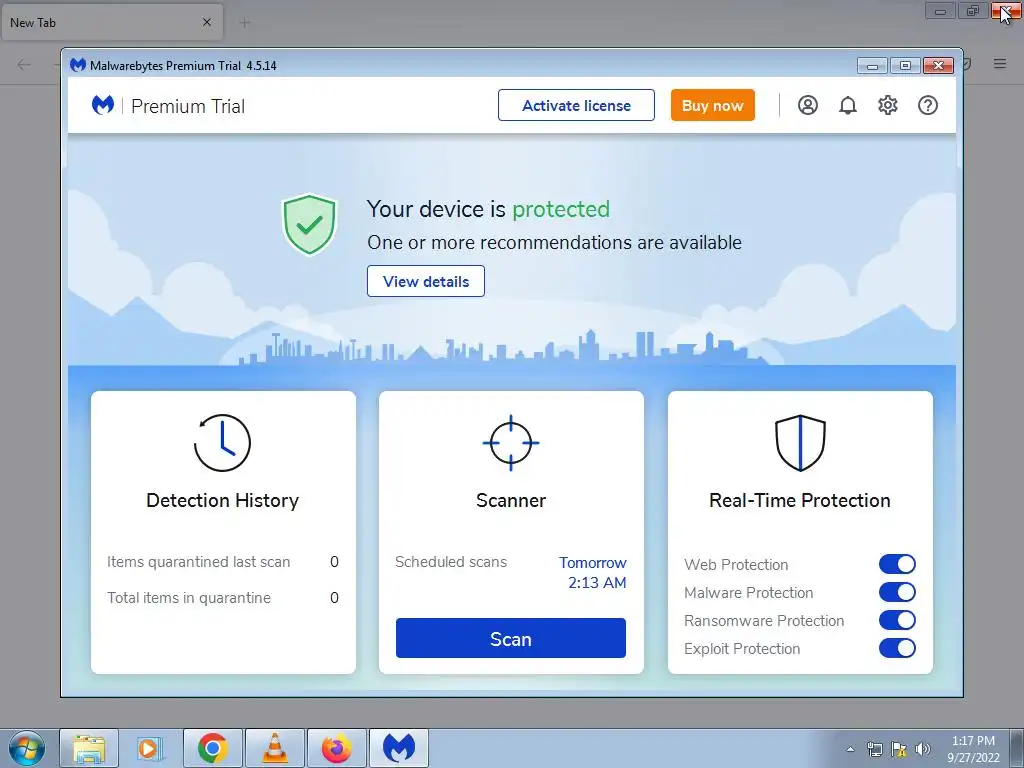Open Windows Start menu orb
This screenshot has height=768, width=1024.
pos(27,748)
